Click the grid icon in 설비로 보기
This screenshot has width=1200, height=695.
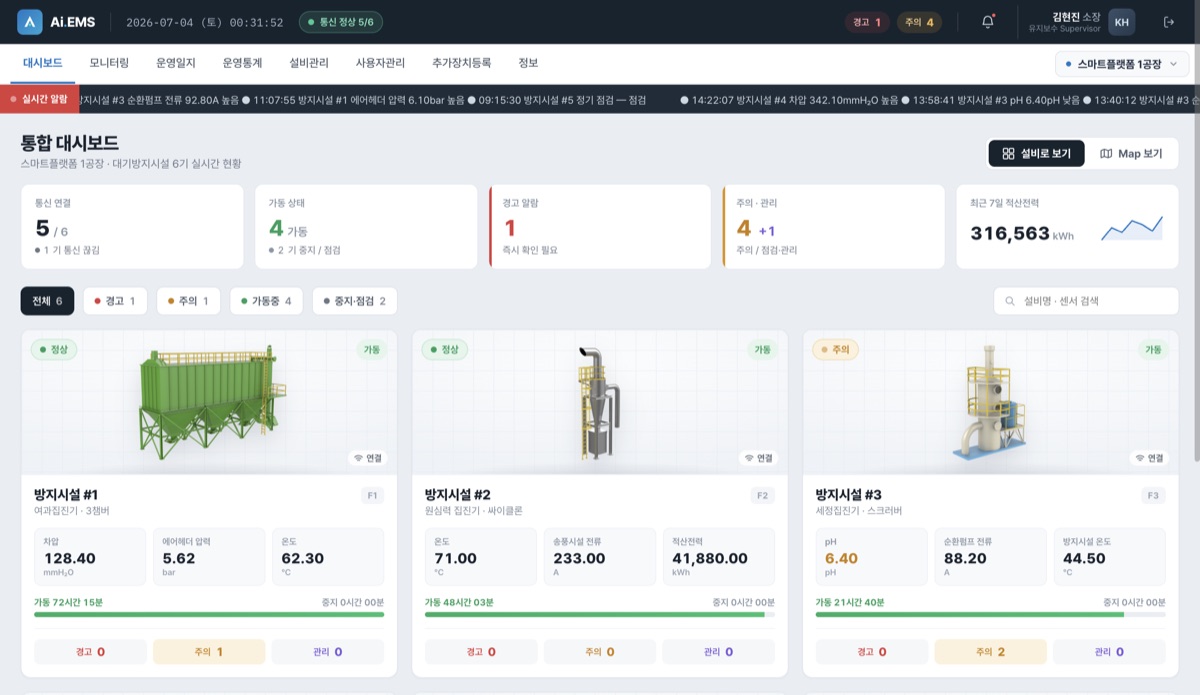[1009, 154]
